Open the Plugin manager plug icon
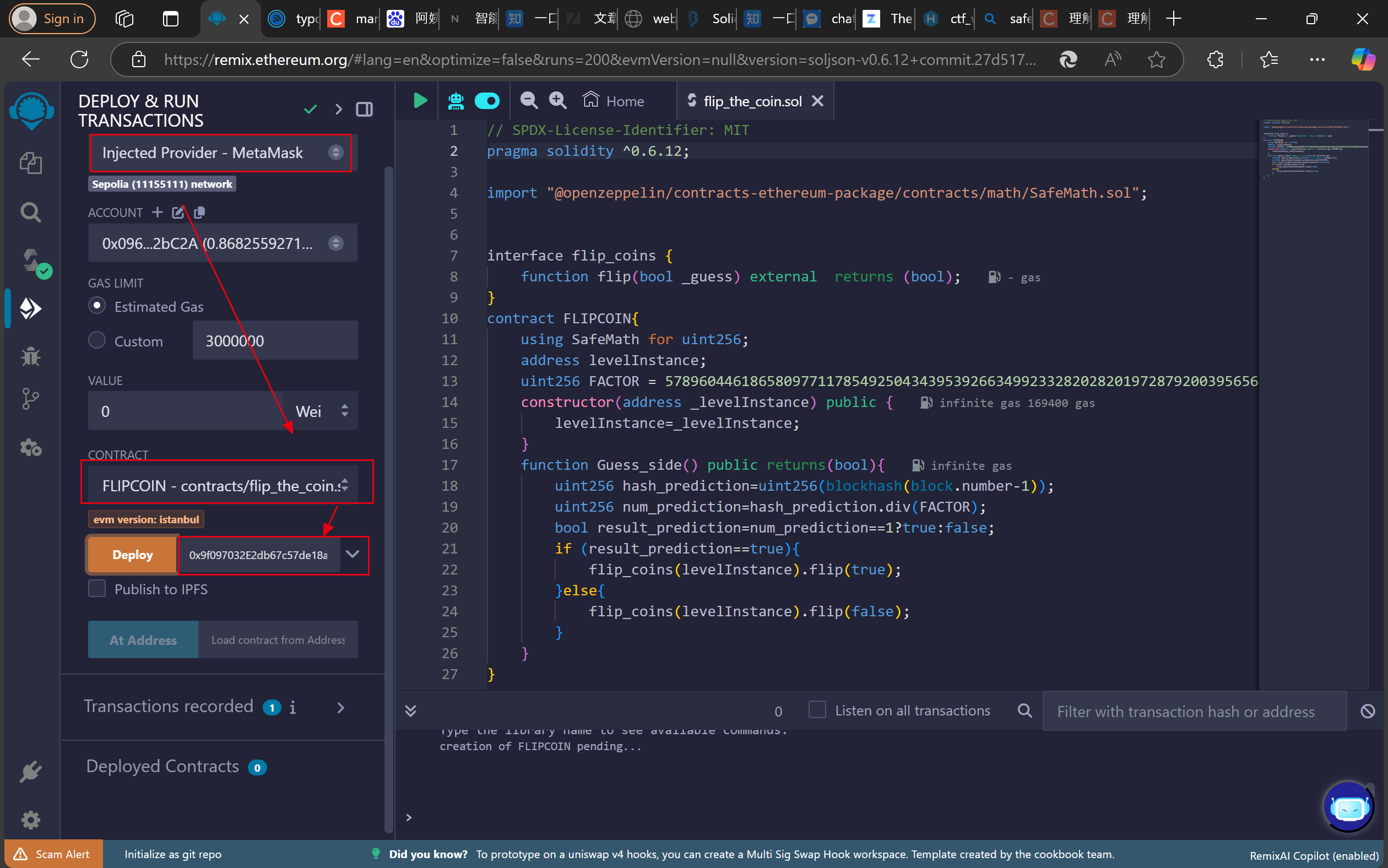 point(31,771)
